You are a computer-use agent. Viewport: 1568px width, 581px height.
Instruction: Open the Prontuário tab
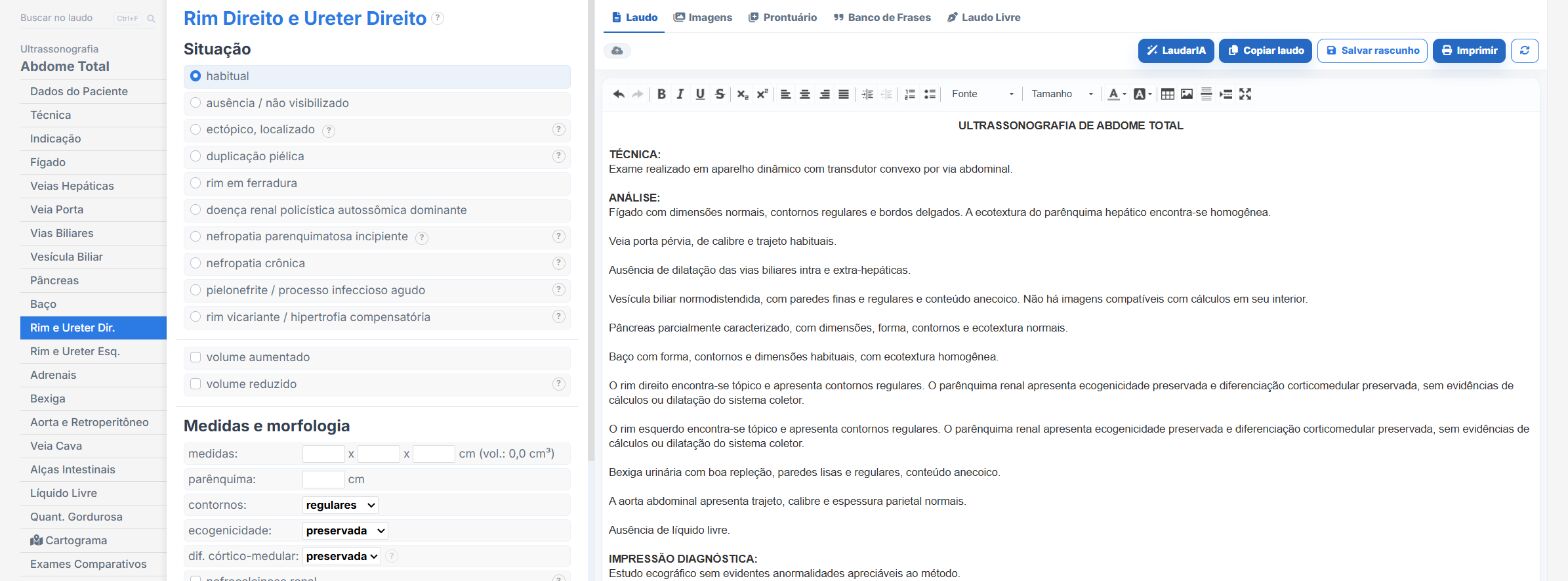click(783, 17)
